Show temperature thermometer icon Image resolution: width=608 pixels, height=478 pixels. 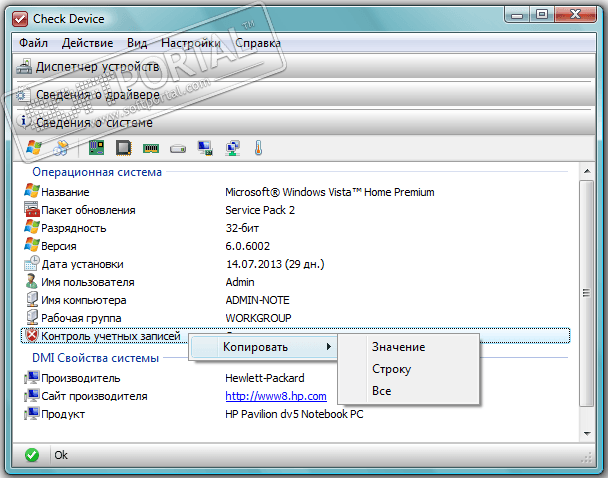pyautogui.click(x=259, y=148)
